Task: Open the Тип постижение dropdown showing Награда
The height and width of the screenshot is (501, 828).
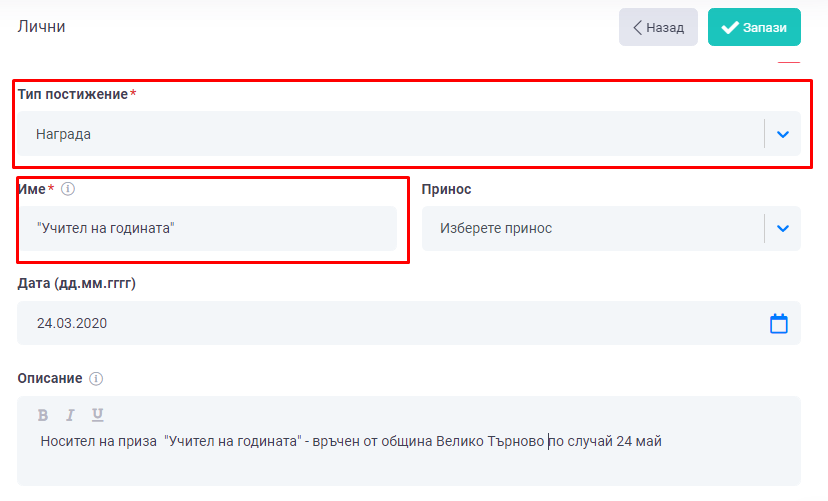Action: 390,134
